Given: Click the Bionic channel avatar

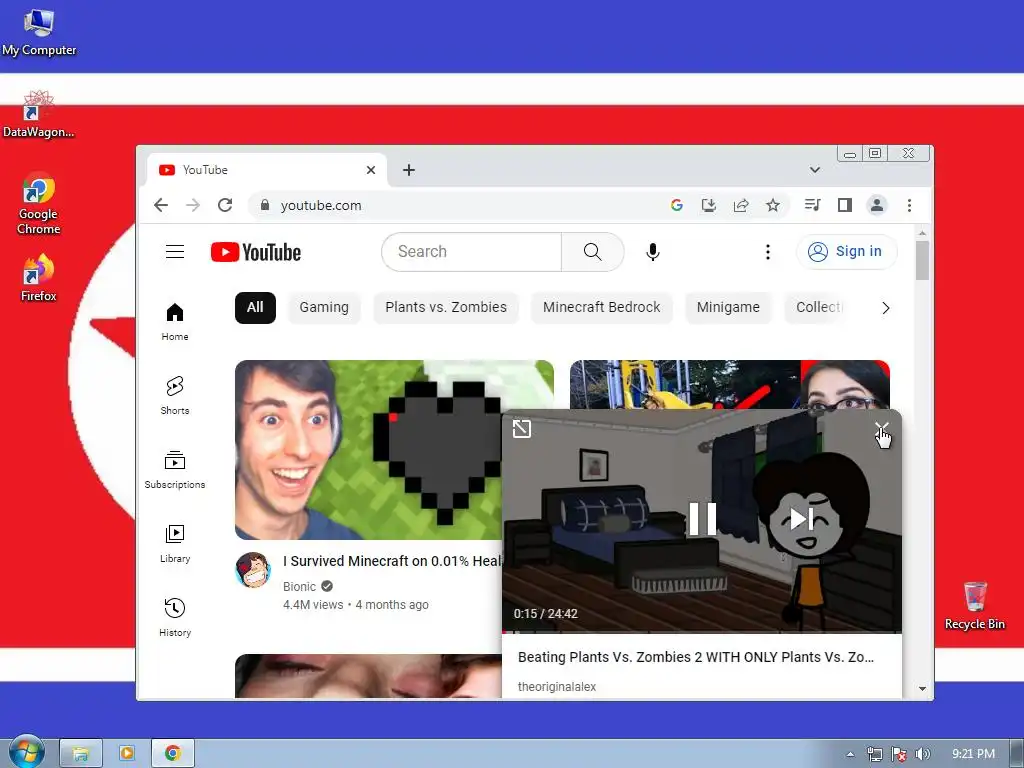Looking at the screenshot, I should coord(253,570).
